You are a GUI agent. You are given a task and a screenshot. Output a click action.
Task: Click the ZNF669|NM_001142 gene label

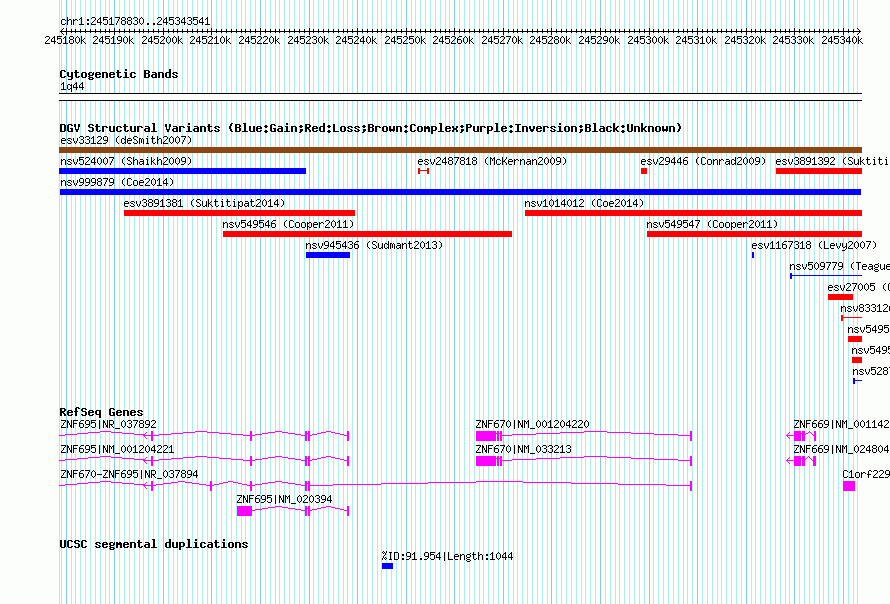[841, 424]
